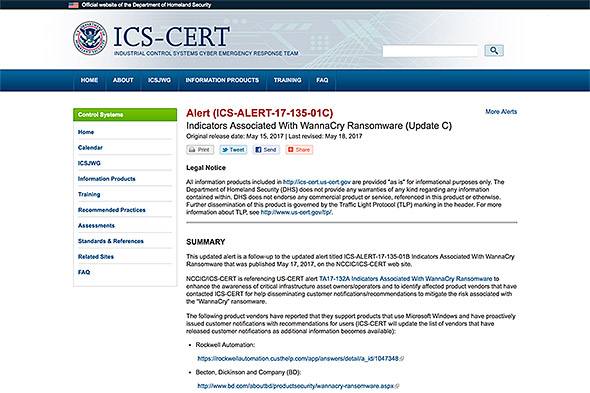Screen dimensions: 590x393
Task: Select Standards & References in the sidebar
Action: [111, 241]
